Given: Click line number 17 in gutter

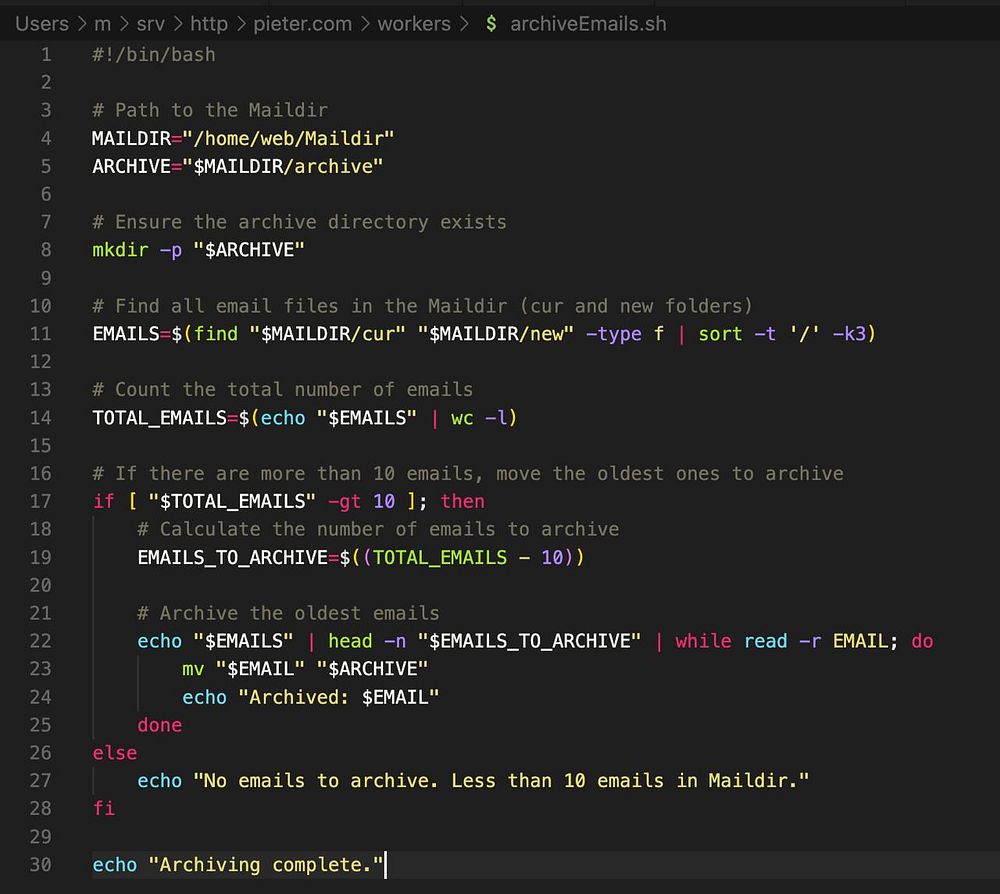Looking at the screenshot, I should tap(40, 502).
